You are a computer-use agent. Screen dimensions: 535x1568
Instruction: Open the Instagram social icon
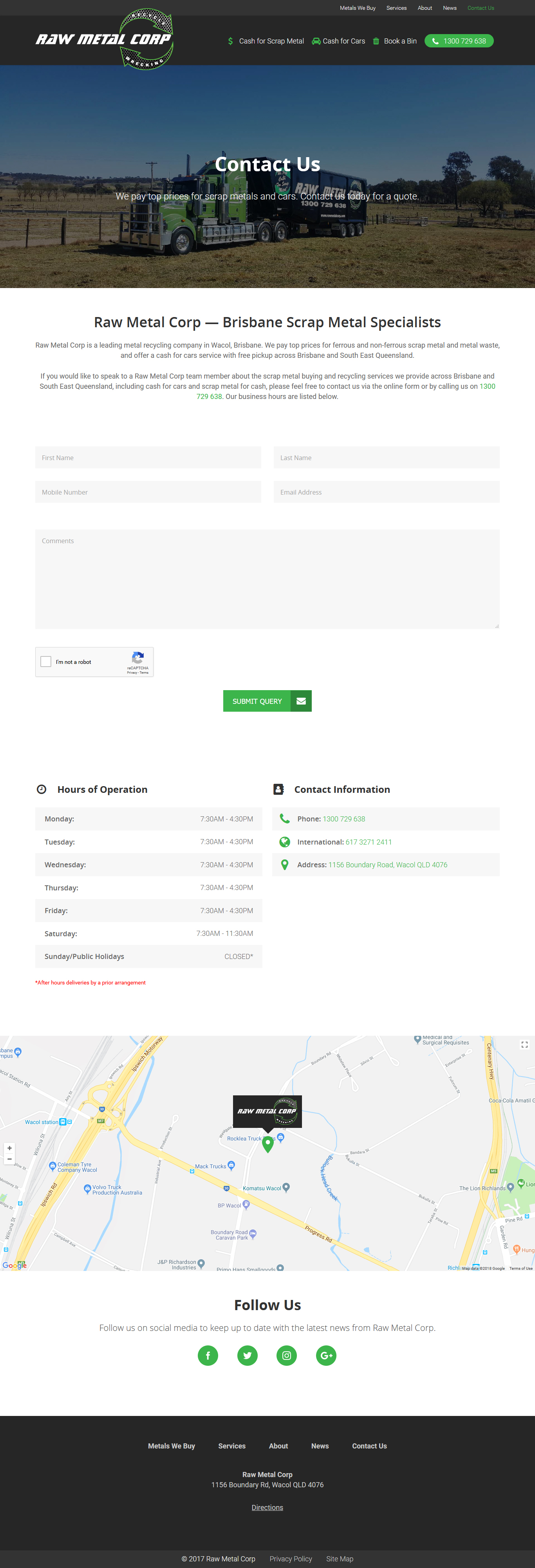287,1356
